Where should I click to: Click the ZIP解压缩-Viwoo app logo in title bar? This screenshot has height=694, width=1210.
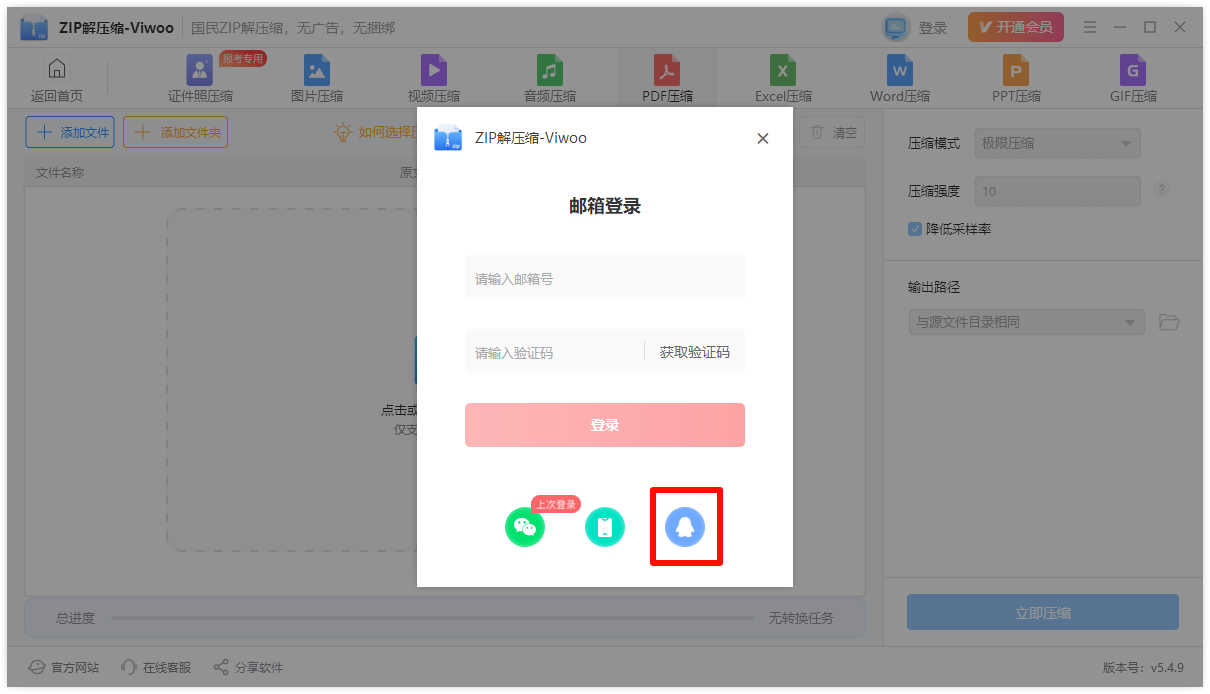[34, 28]
